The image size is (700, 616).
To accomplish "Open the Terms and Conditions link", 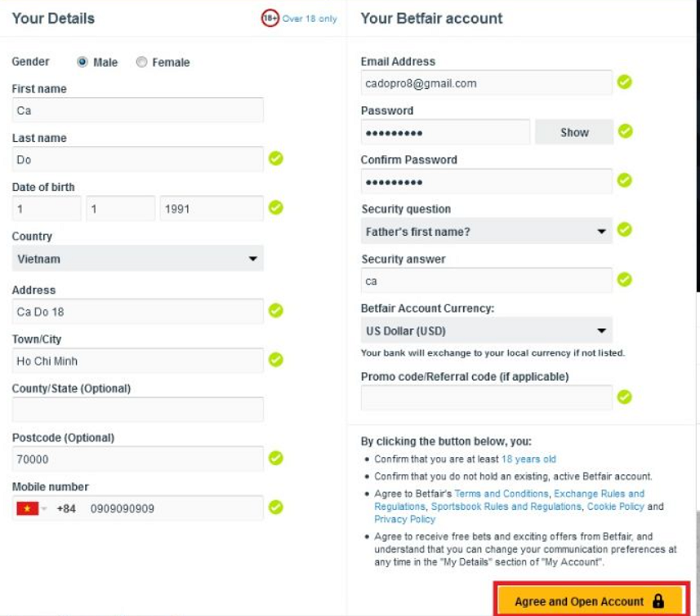I will coord(501,494).
